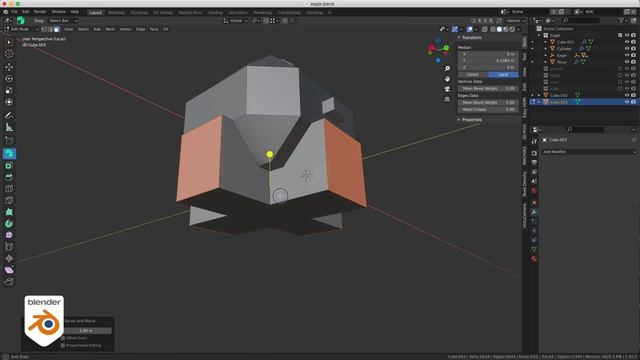640x360 pixels.
Task: Select the Knife tool
Action: click(x=9, y=200)
